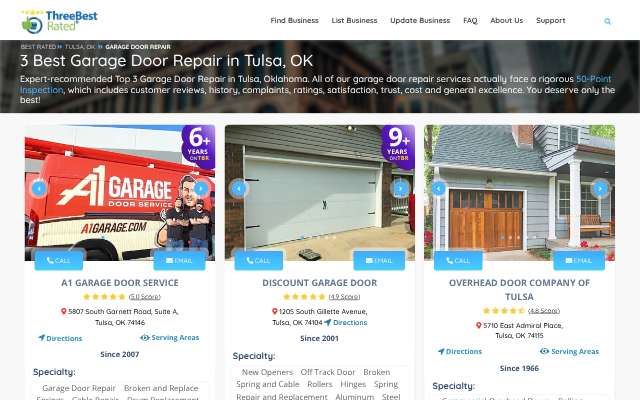This screenshot has width=640, height=400.
Task: Open the 50-Point Inspection link
Action: tap(593, 79)
